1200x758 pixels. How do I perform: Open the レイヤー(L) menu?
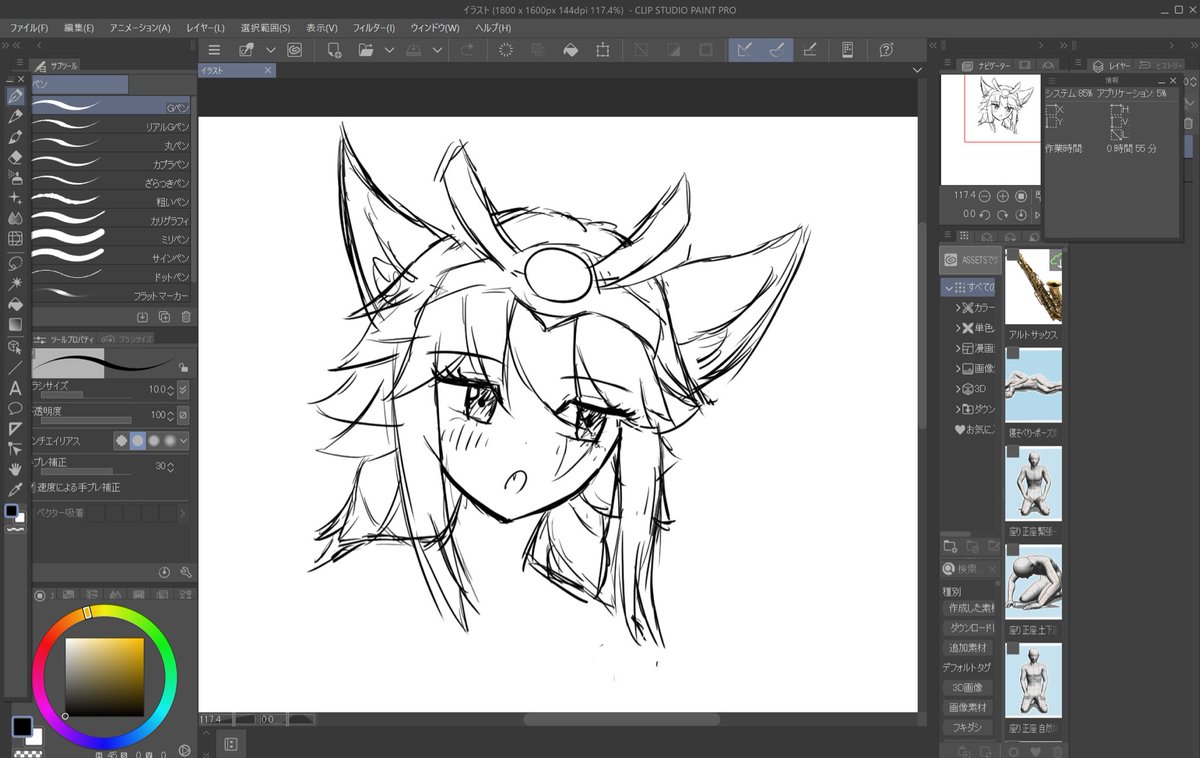205,28
